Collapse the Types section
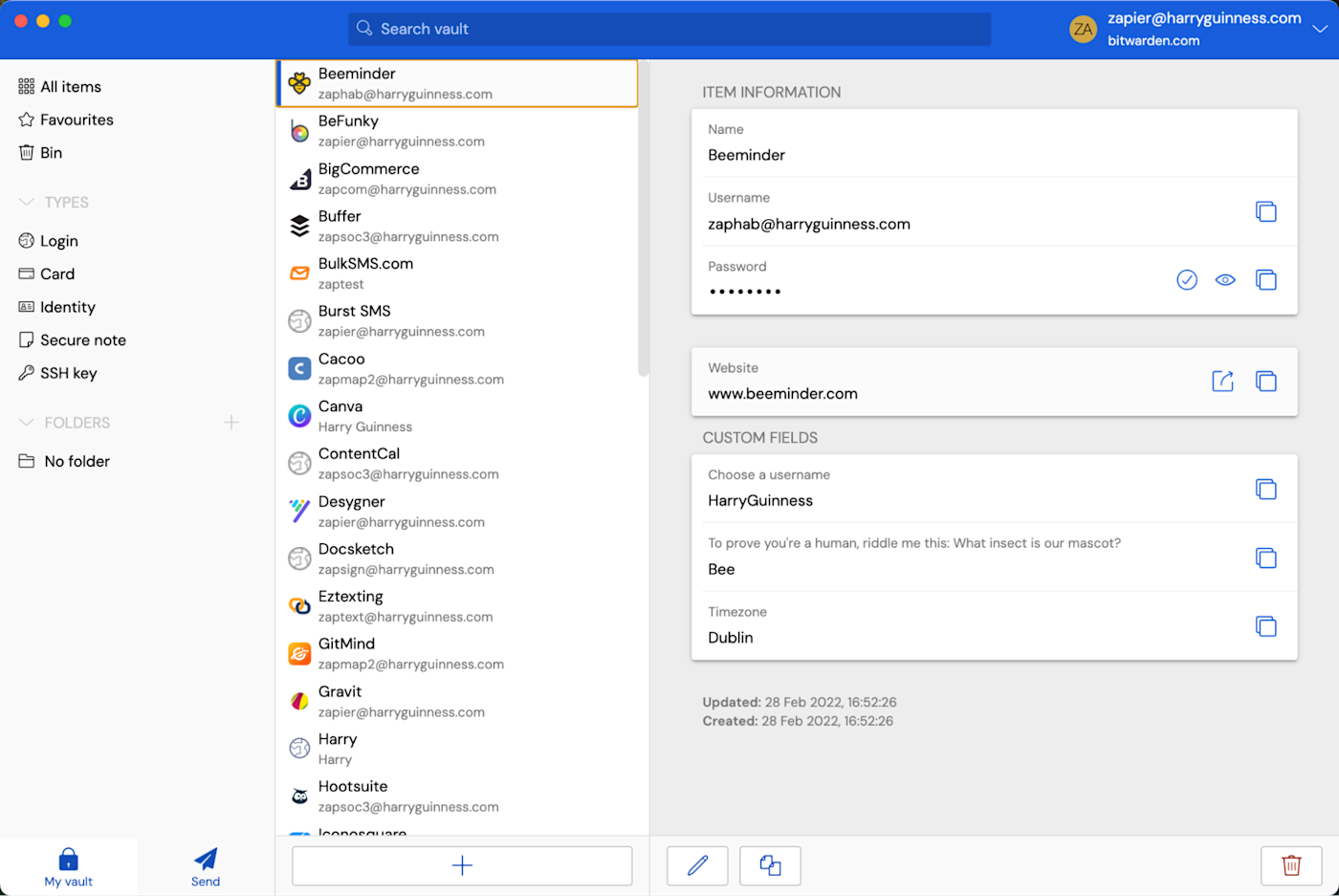The image size is (1339, 896). [27, 203]
